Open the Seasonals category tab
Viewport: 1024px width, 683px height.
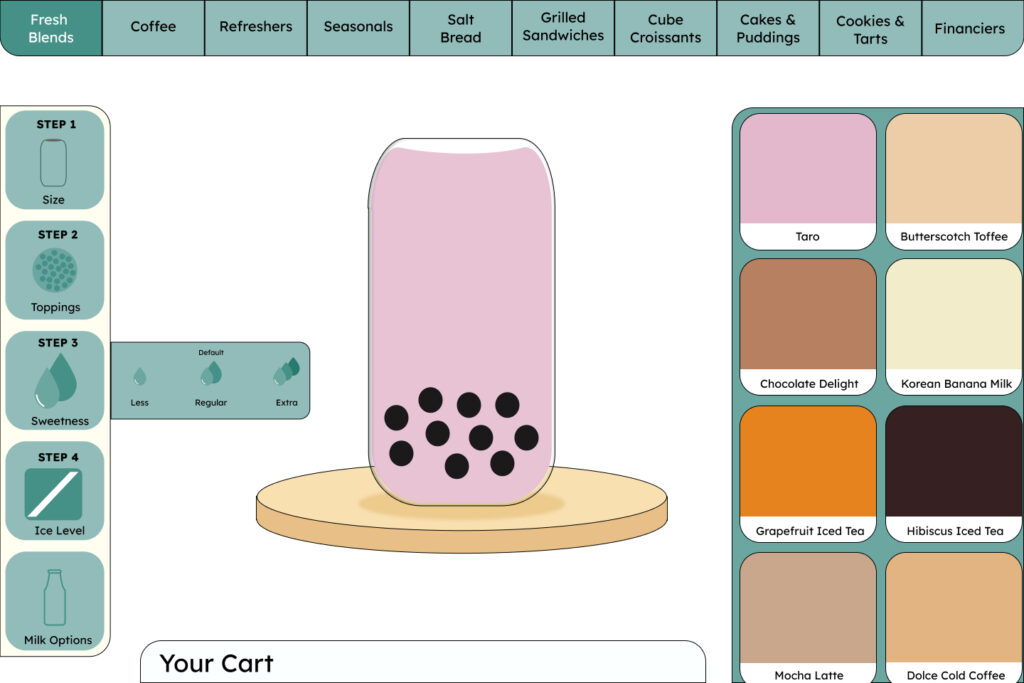[358, 27]
